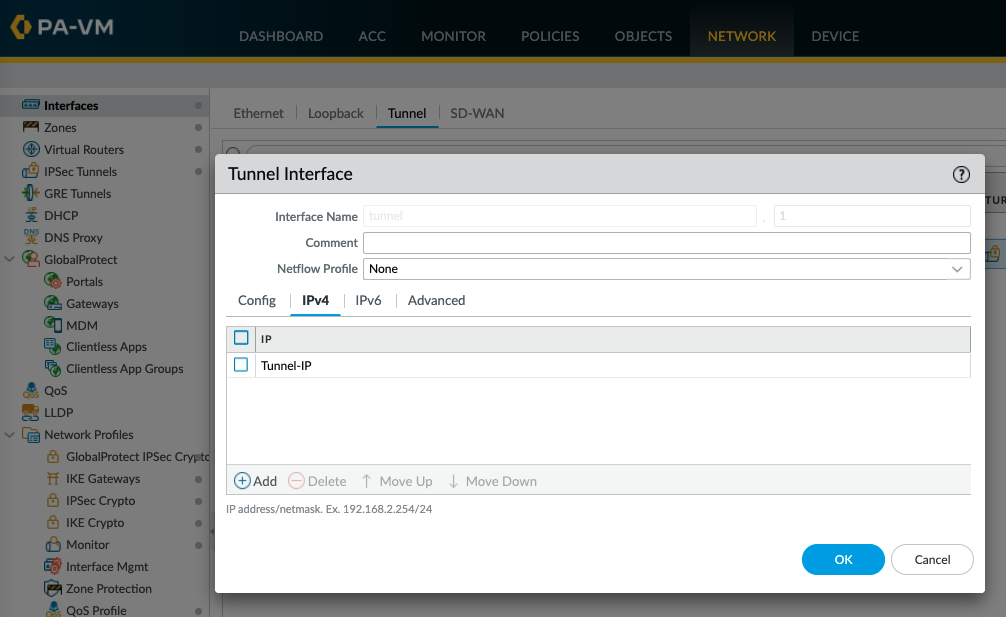Screen dimensions: 1006x617
Task: Focus the Comment input field
Action: pos(667,242)
